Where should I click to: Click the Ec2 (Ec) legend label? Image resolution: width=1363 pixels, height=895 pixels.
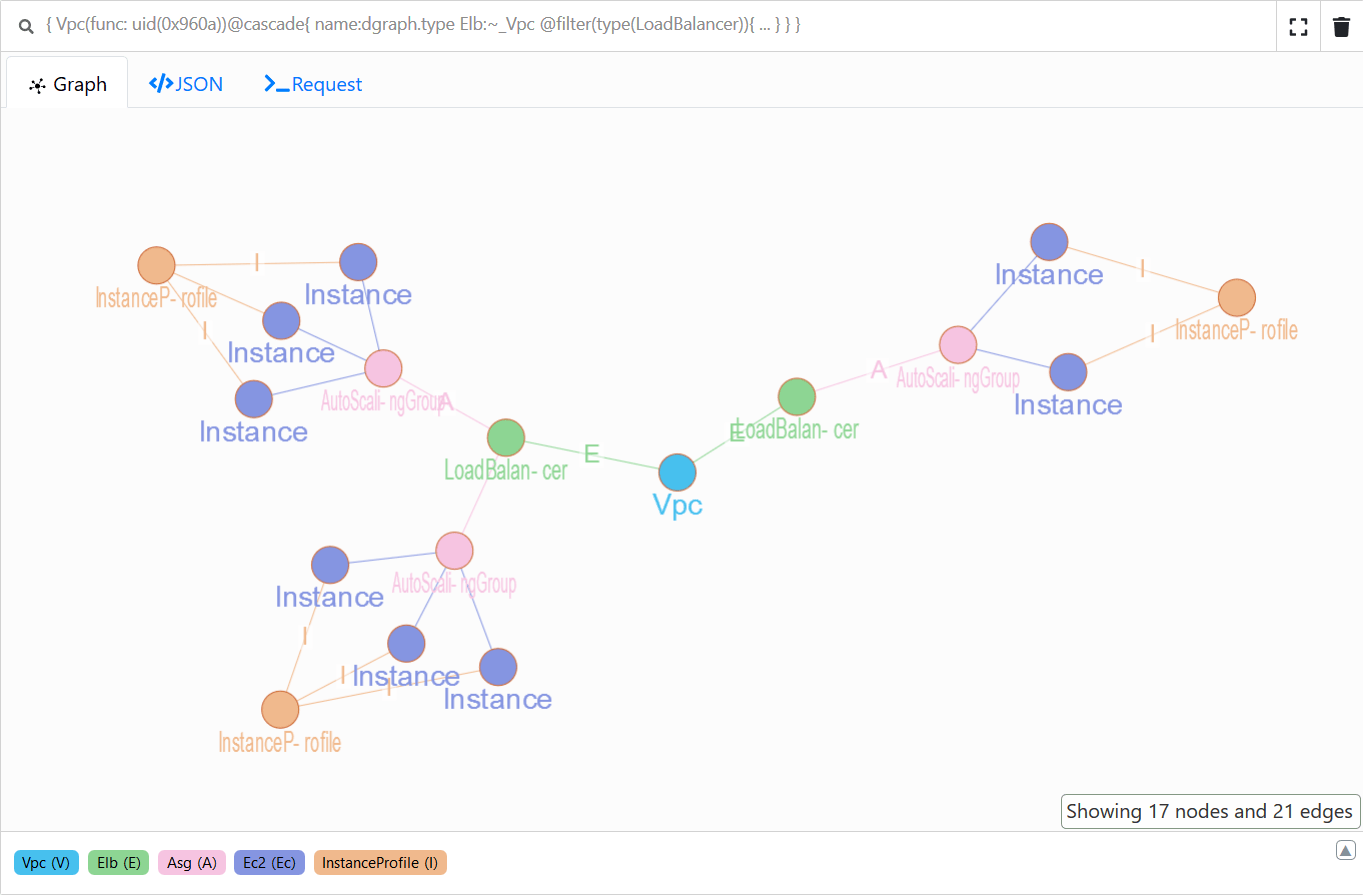point(269,863)
